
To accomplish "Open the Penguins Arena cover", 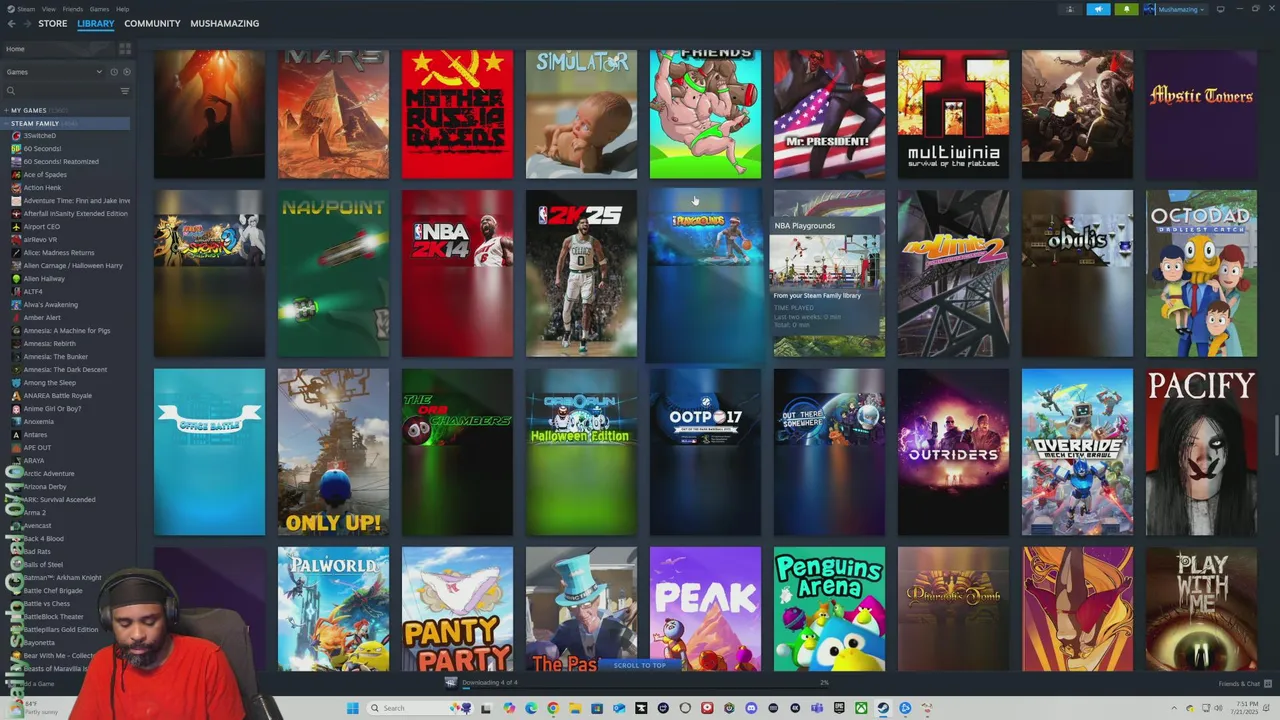I will [x=829, y=609].
